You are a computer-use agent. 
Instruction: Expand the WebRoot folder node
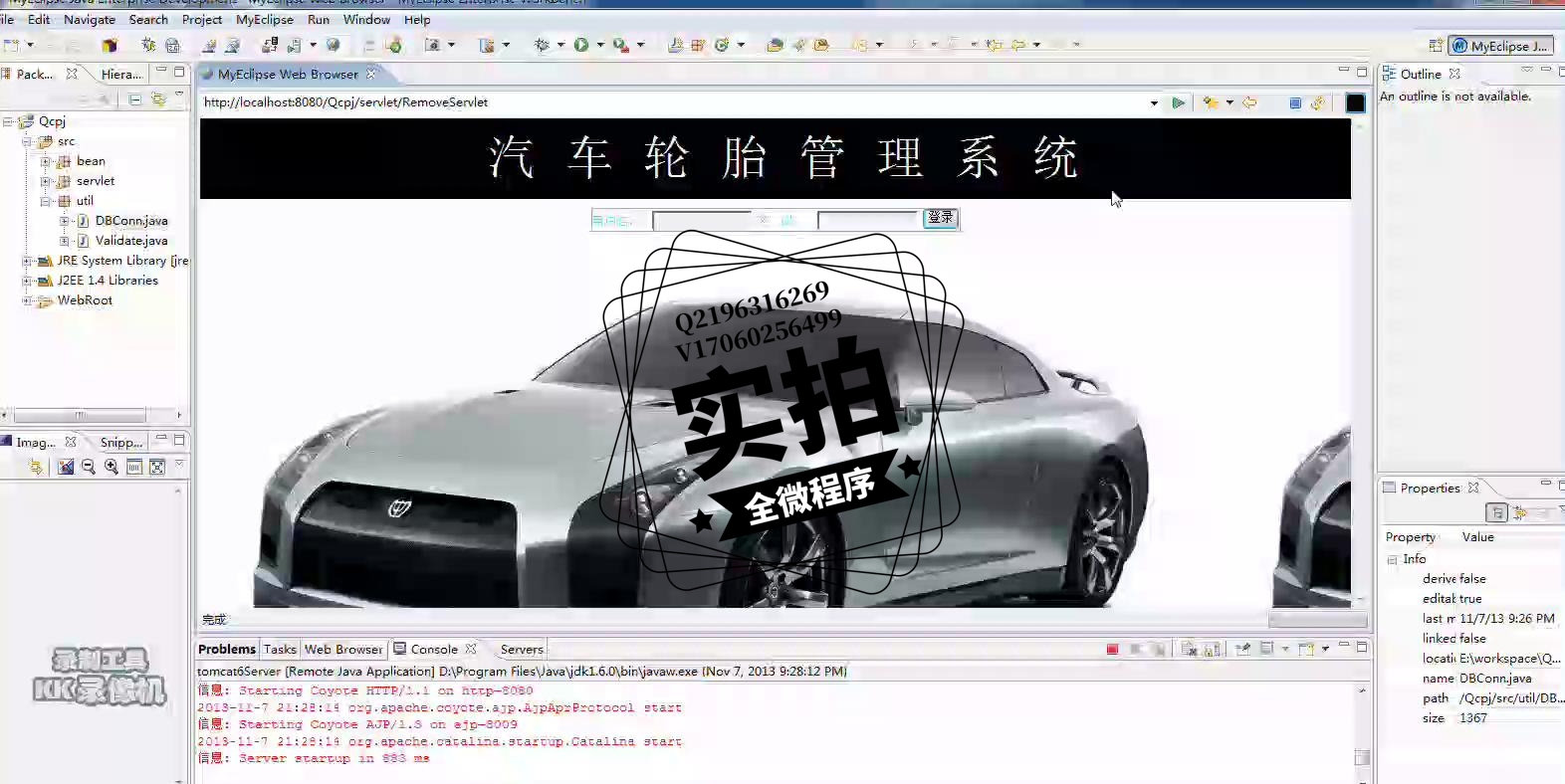click(27, 300)
